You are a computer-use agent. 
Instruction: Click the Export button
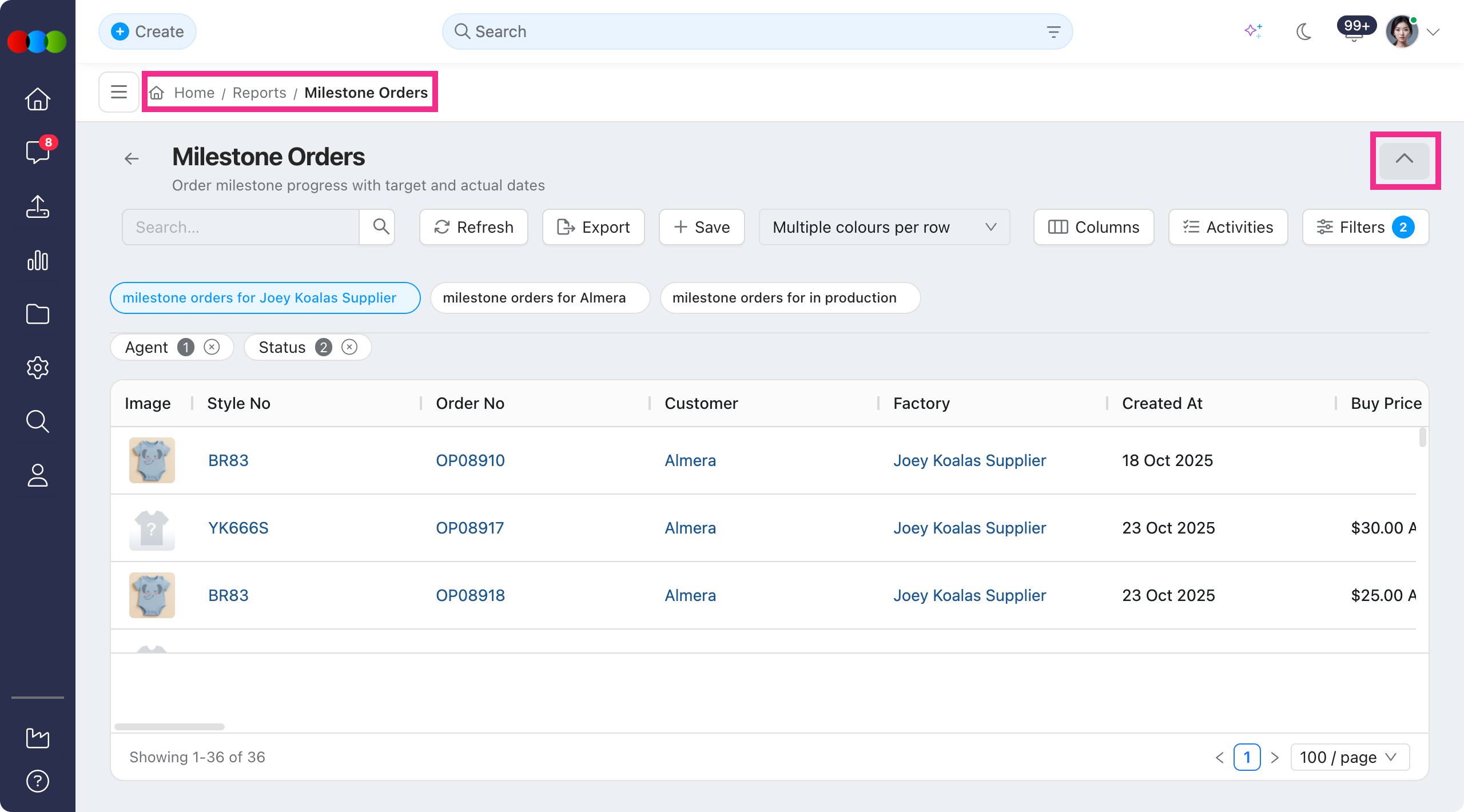tap(594, 227)
